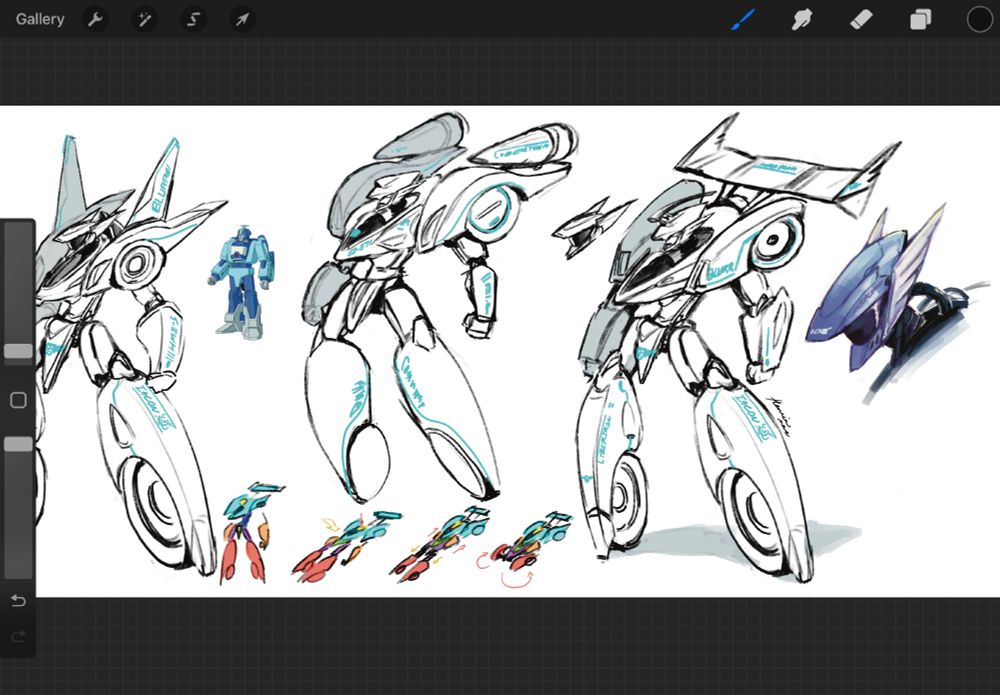This screenshot has height=695, width=1000.
Task: Select the Eraser tool
Action: pyautogui.click(x=861, y=20)
